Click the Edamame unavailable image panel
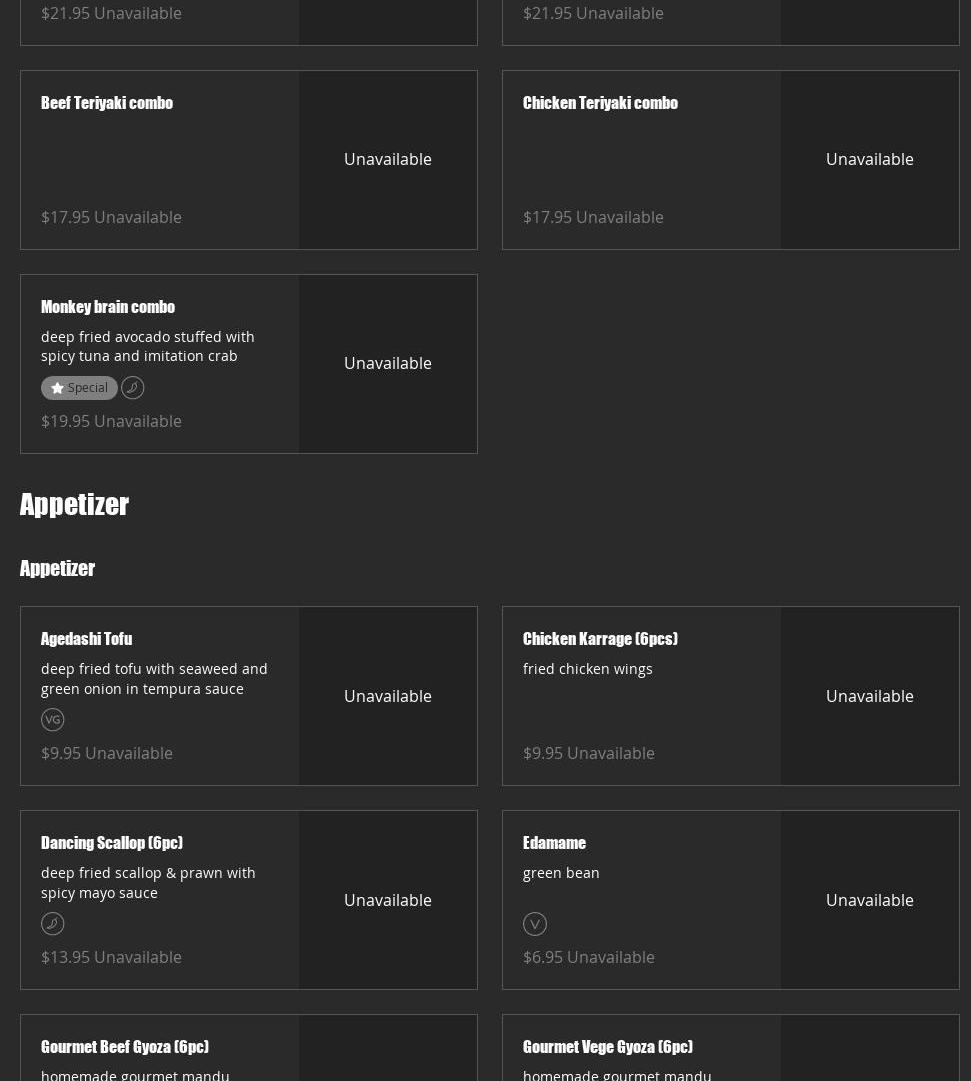The width and height of the screenshot is (971, 1081). 869,900
